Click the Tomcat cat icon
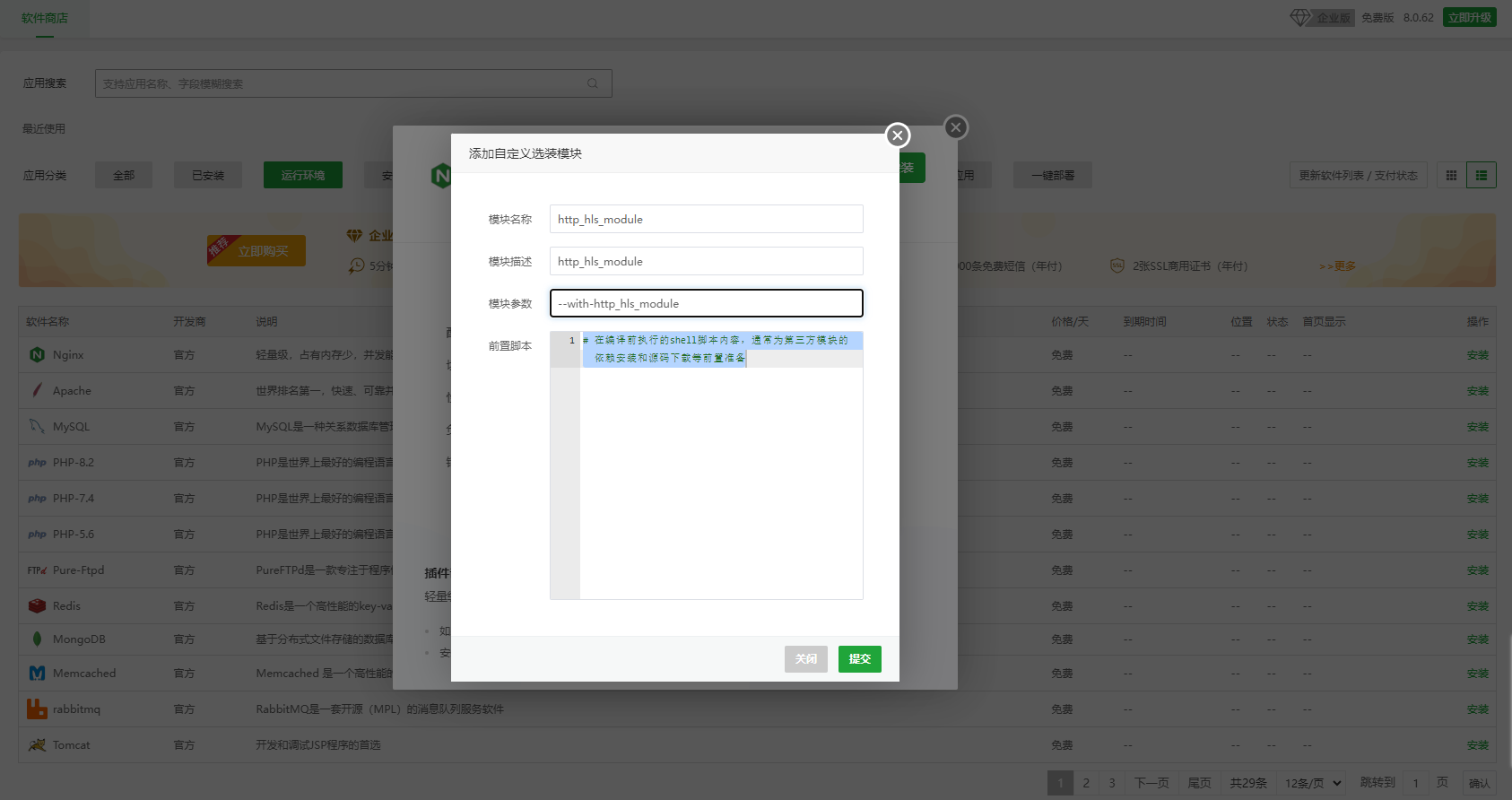 (x=37, y=744)
